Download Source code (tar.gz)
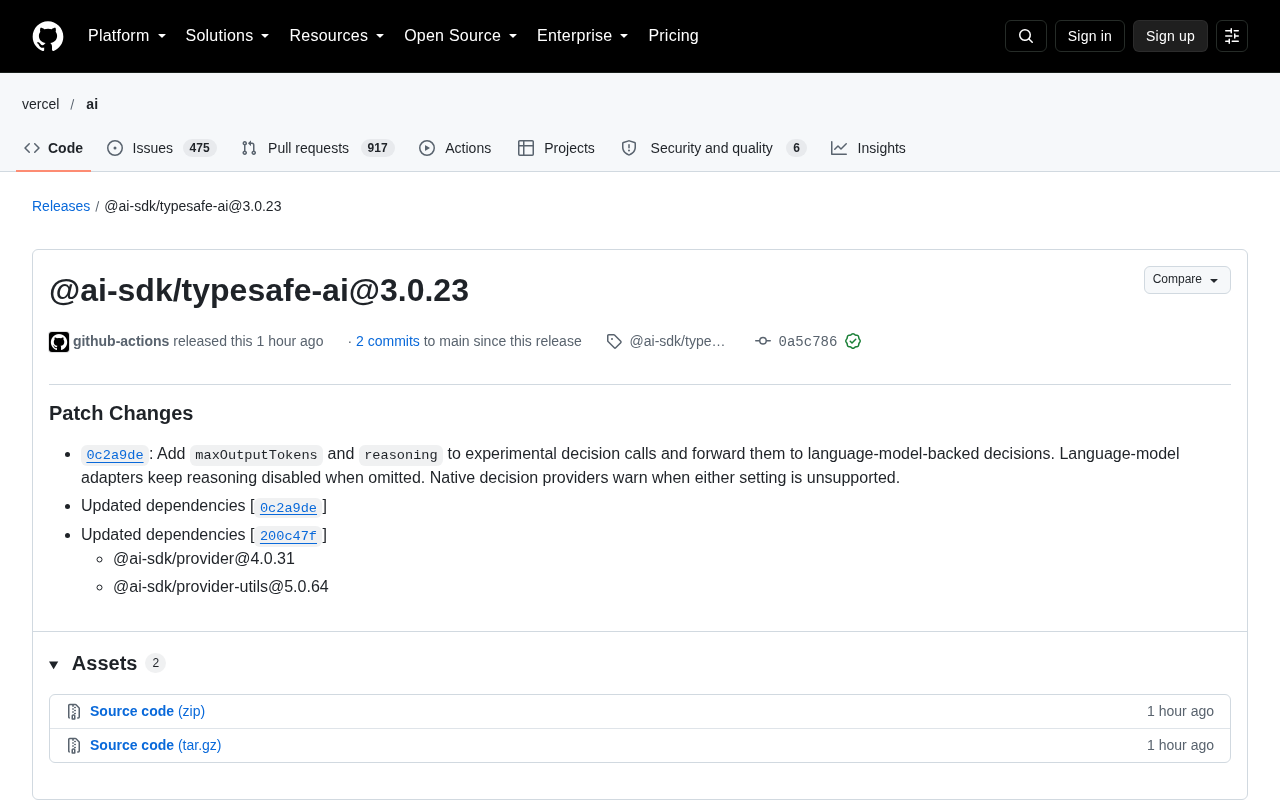Screen dimensions: 1280x800 [156, 745]
